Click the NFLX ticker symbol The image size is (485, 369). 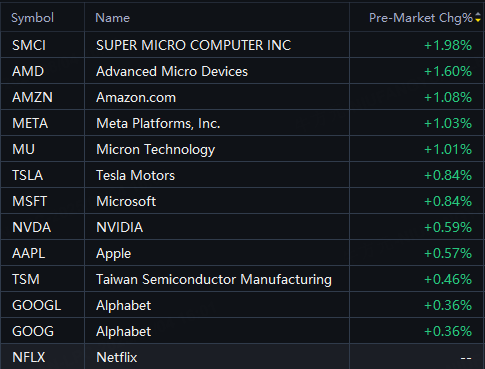click(29, 357)
